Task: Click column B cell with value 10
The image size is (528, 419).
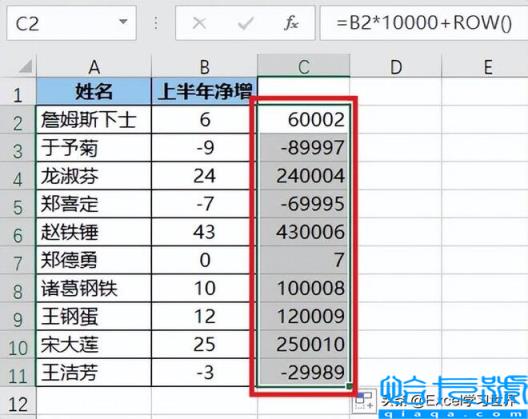Action: pyautogui.click(x=204, y=288)
